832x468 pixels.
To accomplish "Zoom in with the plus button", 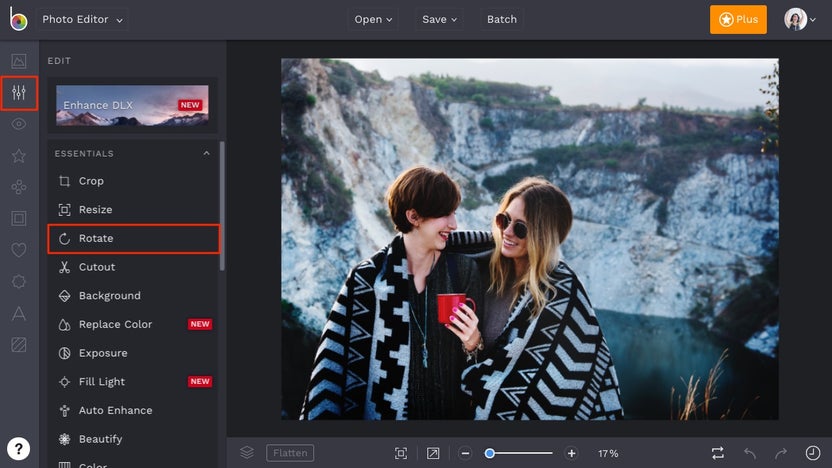I will (571, 453).
